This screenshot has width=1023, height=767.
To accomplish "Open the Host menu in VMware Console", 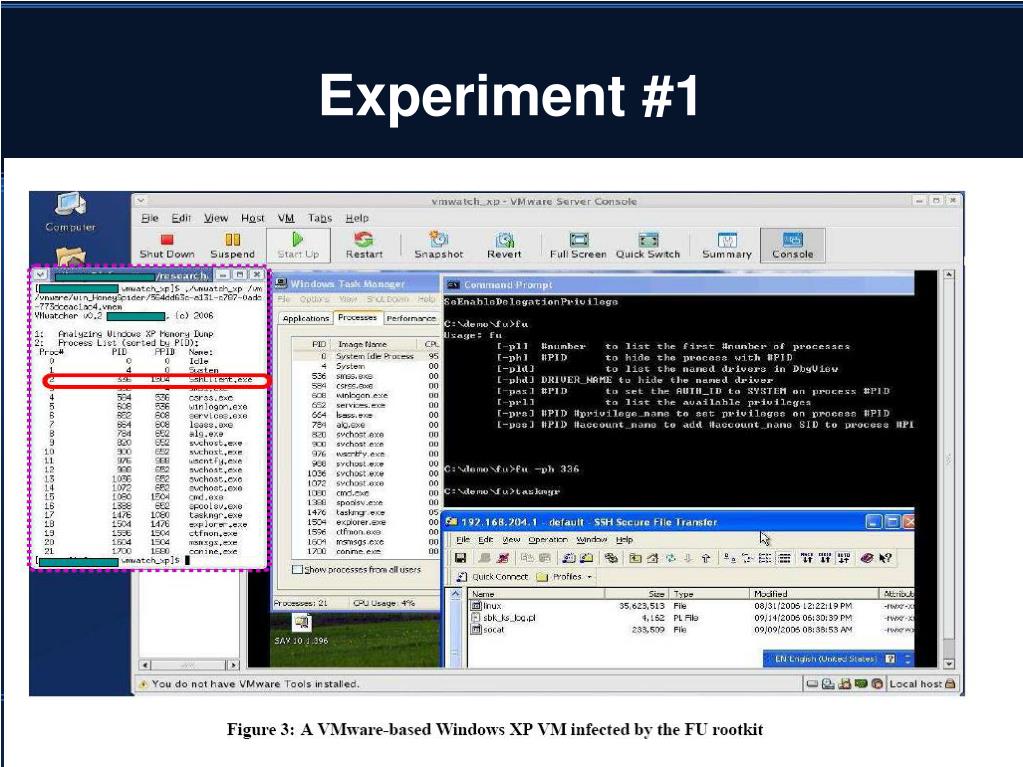I will (x=252, y=218).
